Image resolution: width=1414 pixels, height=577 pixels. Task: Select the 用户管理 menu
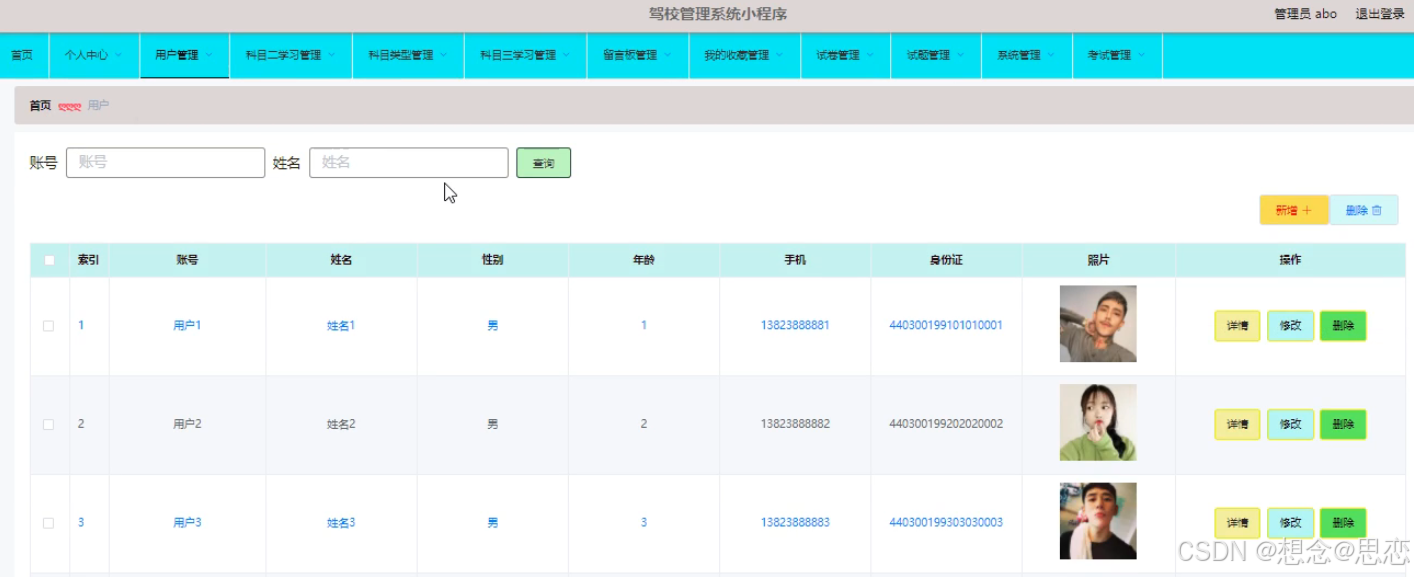point(185,55)
